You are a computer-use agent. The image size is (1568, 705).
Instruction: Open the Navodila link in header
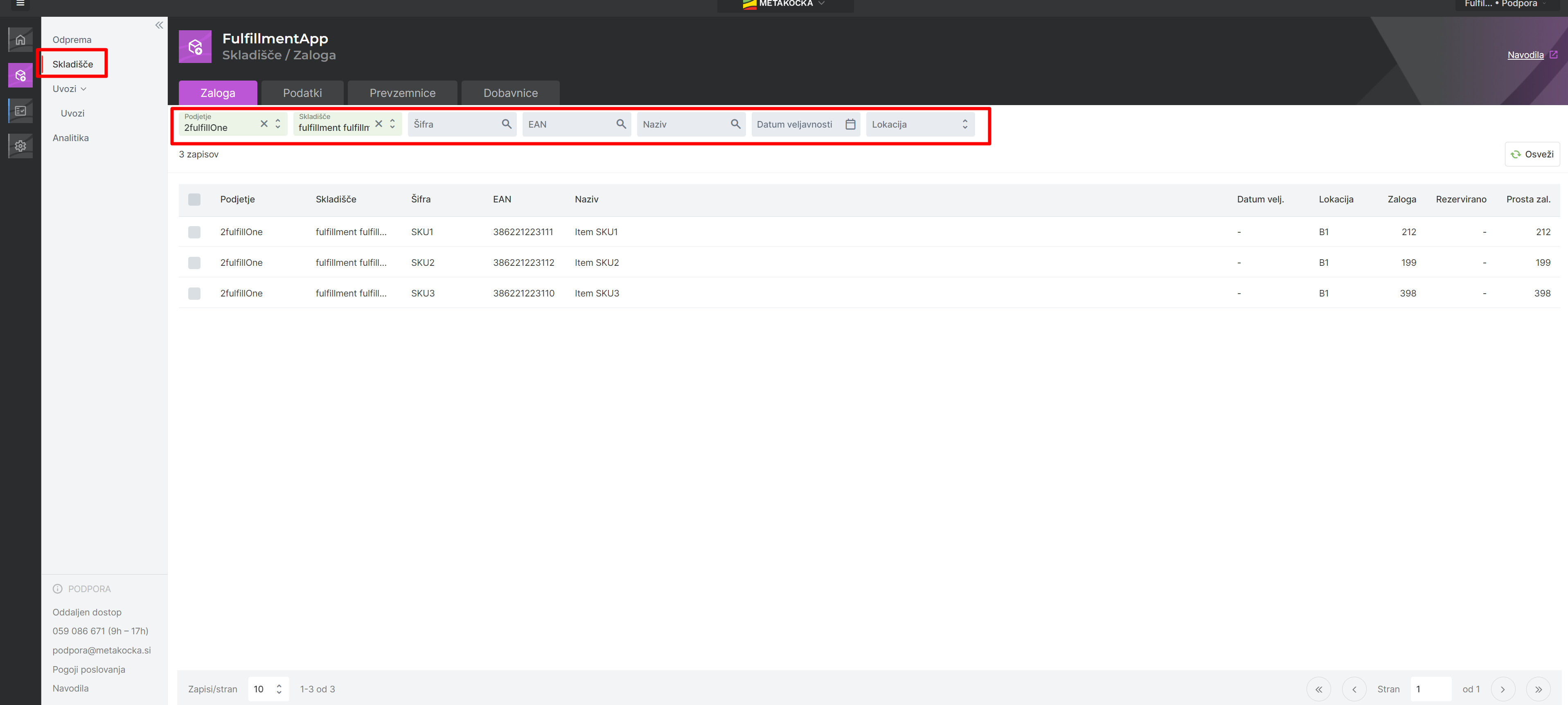point(1525,55)
